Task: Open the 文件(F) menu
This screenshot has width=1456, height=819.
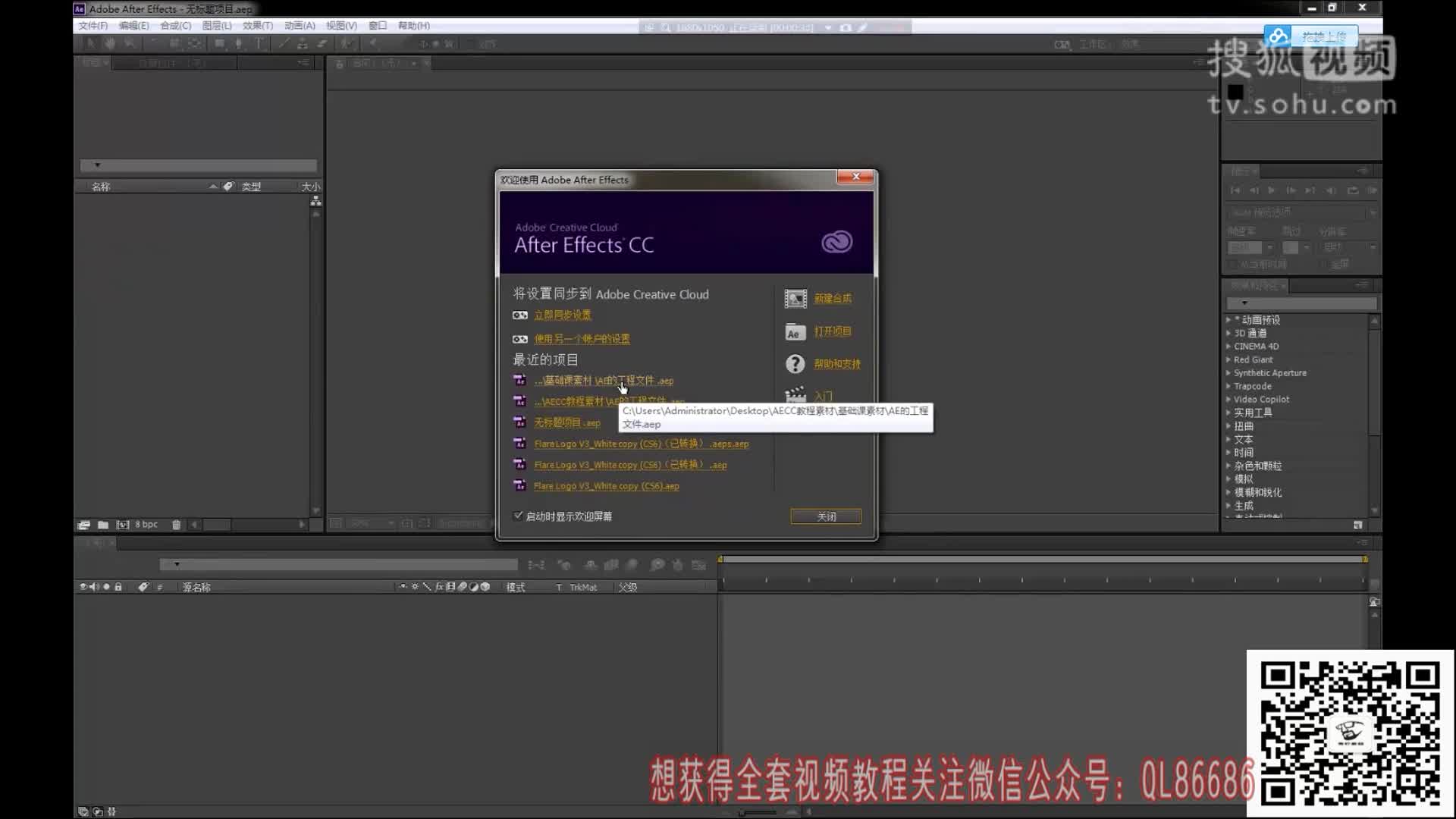Action: 93,26
